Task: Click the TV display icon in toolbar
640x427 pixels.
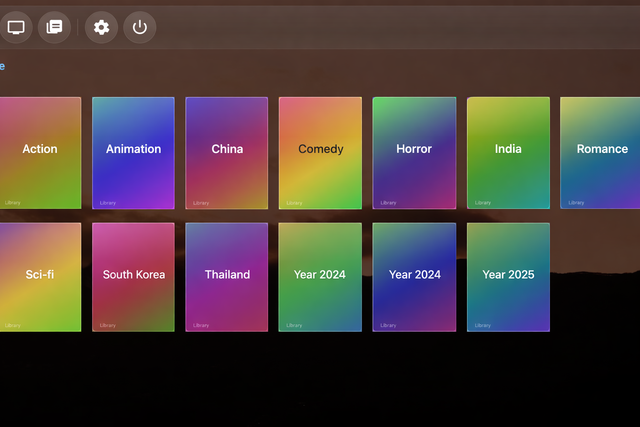Action: pyautogui.click(x=16, y=27)
